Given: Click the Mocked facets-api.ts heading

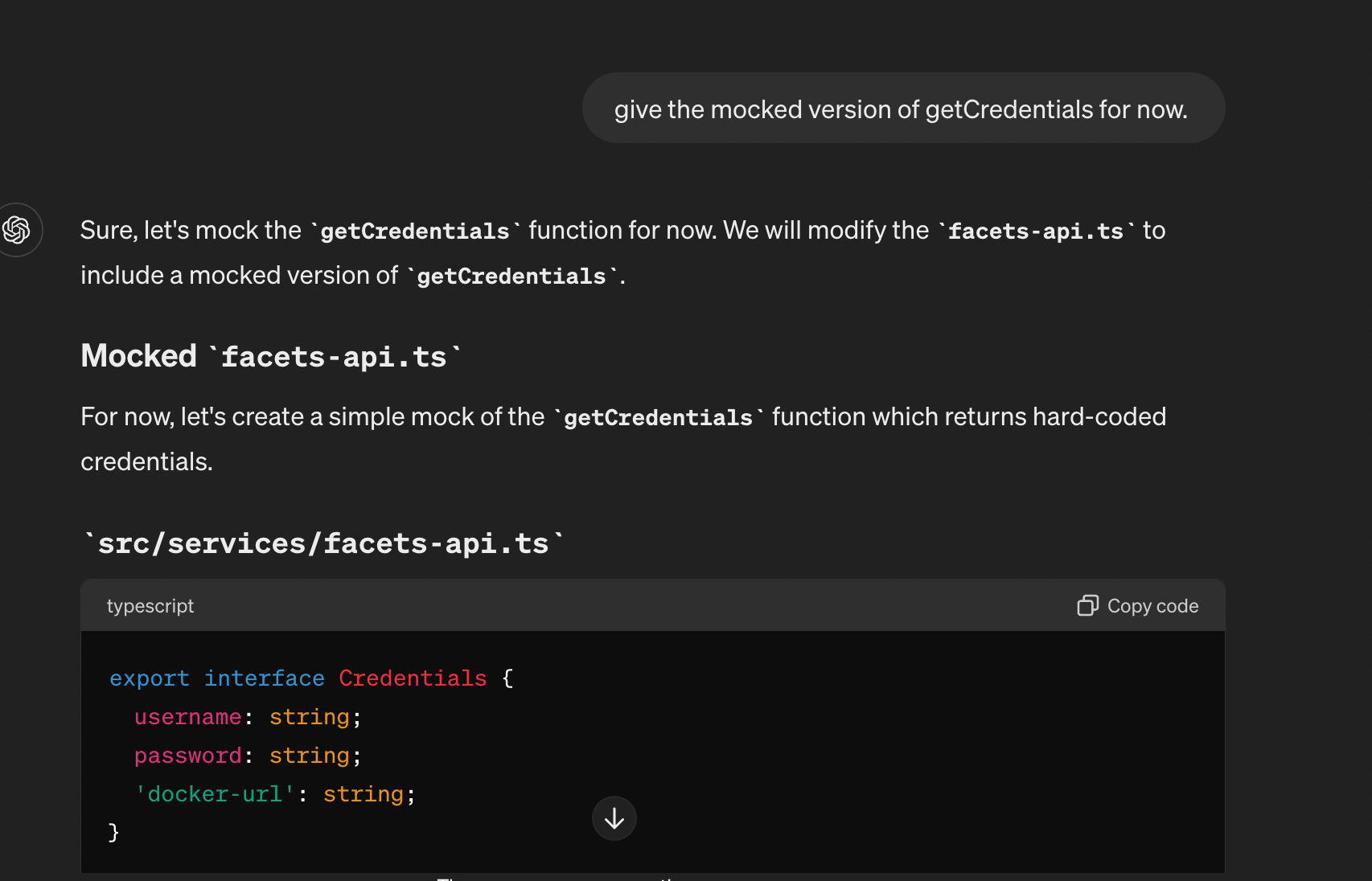Looking at the screenshot, I should [270, 355].
